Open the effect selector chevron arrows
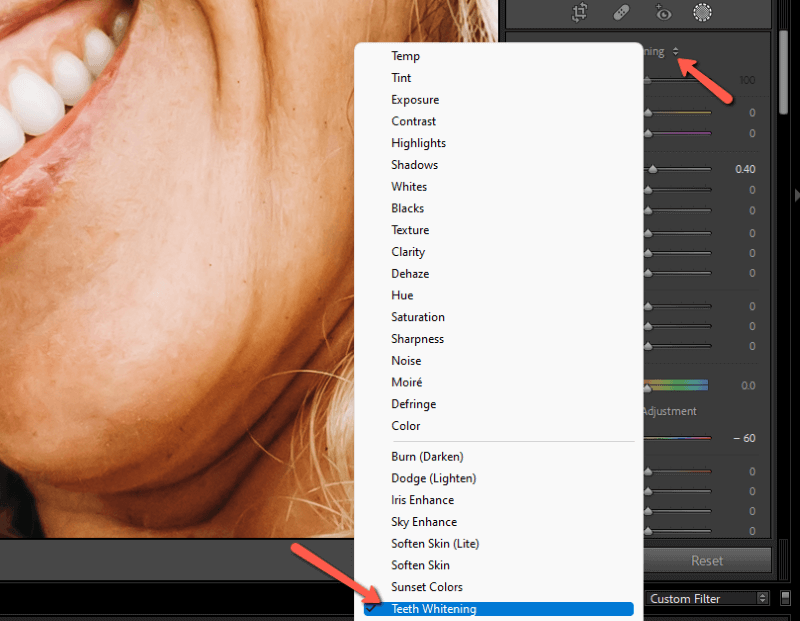Image resolution: width=800 pixels, height=621 pixels. [677, 51]
